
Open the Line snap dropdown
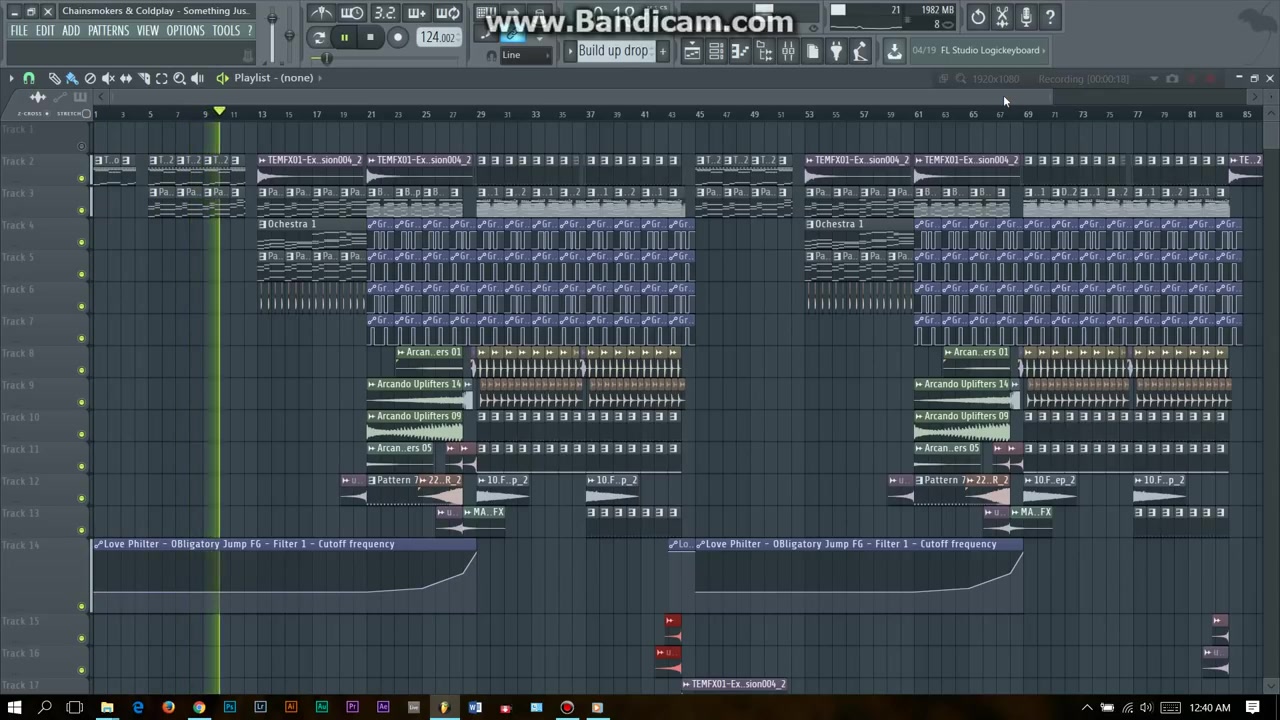[526, 55]
